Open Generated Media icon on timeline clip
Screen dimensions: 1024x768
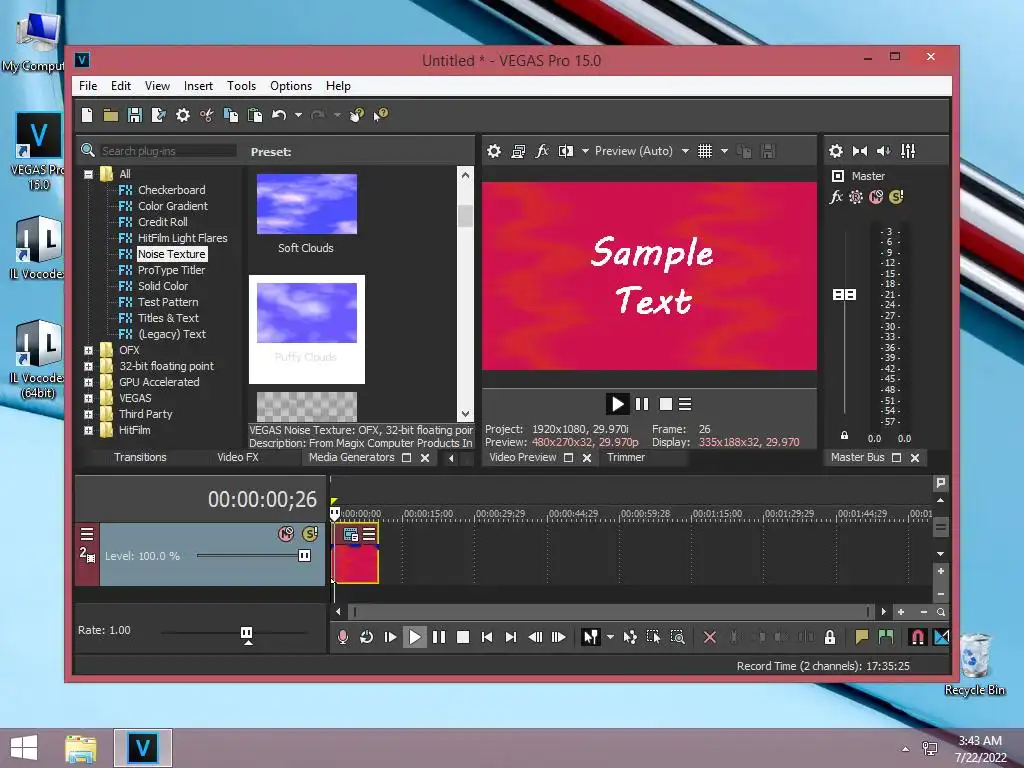351,535
